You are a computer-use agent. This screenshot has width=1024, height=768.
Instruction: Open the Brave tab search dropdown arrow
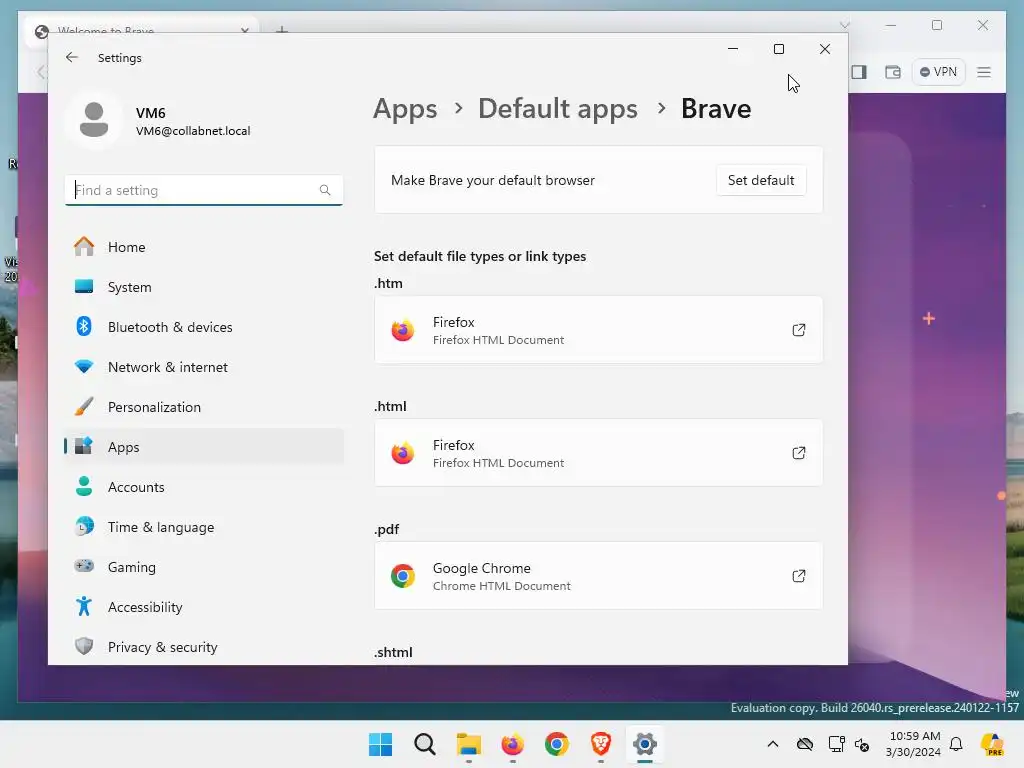tap(844, 25)
